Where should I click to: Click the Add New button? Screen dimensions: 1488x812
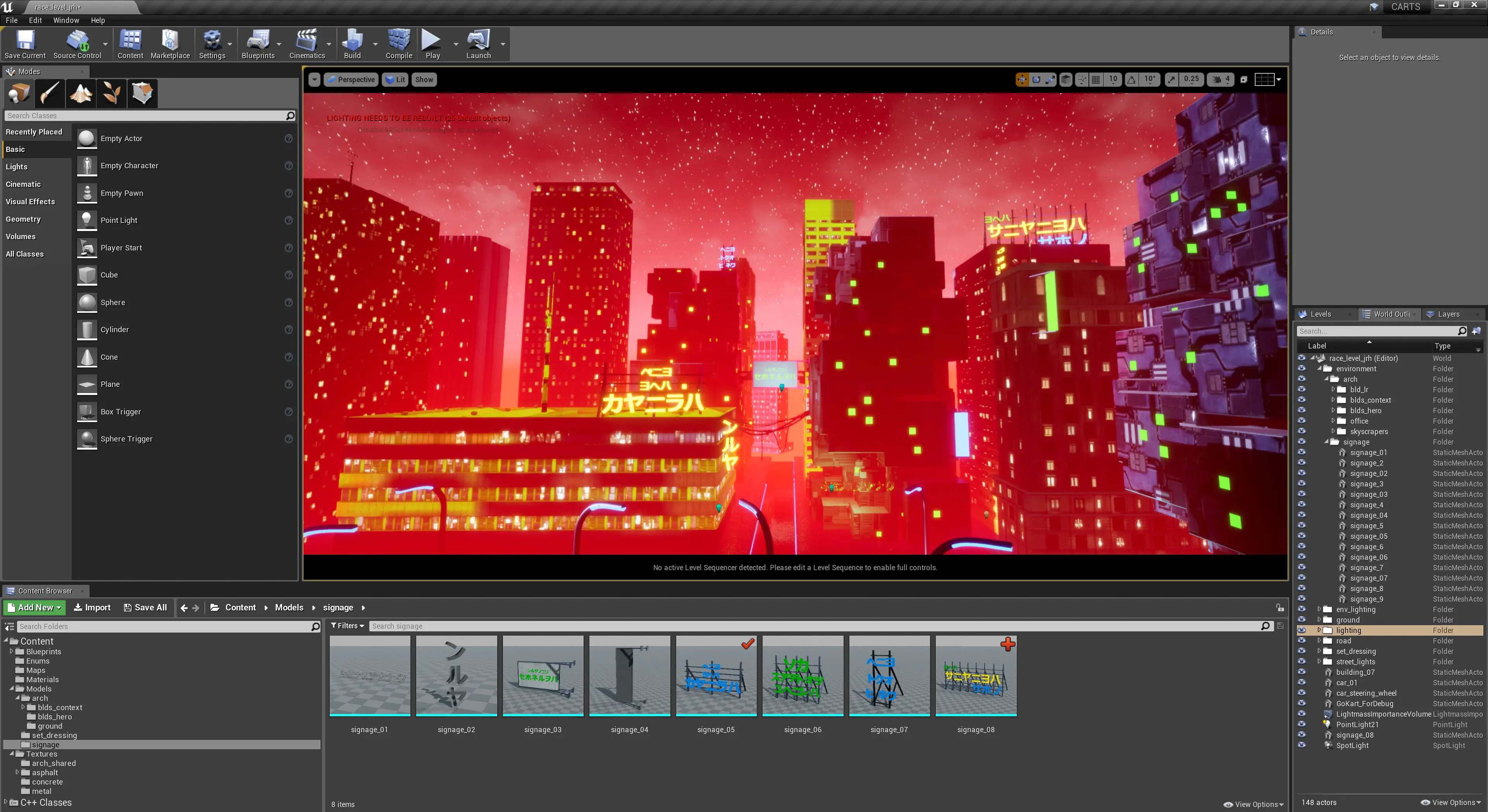[x=34, y=608]
